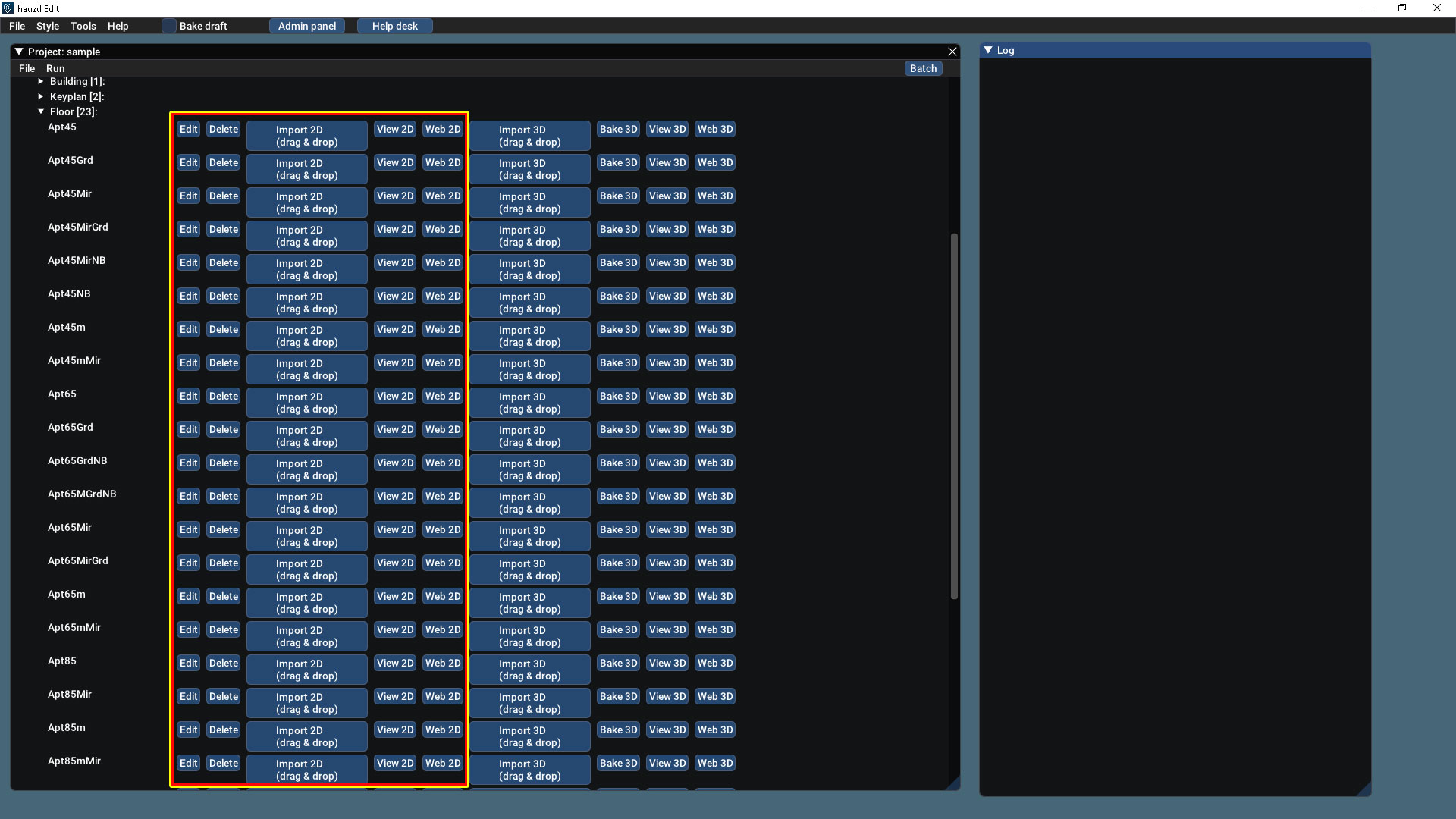Collapse the Floor [23] tree node
This screenshot has height=819, width=1456.
pos(41,111)
